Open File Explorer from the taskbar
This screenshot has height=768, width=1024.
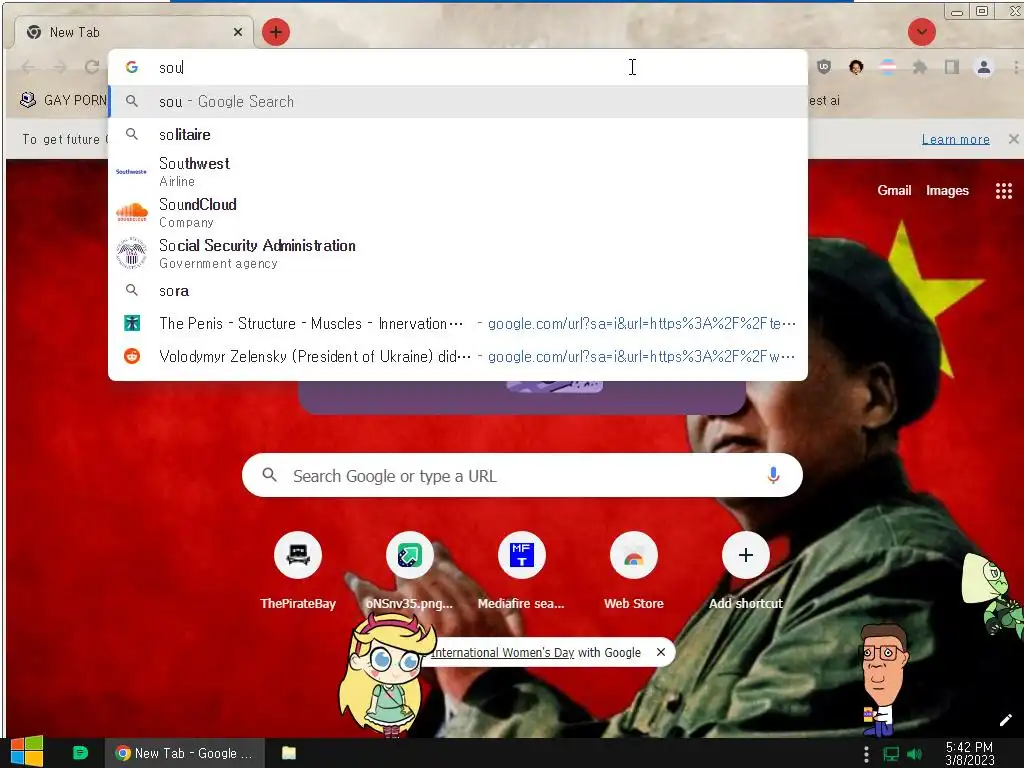click(289, 753)
